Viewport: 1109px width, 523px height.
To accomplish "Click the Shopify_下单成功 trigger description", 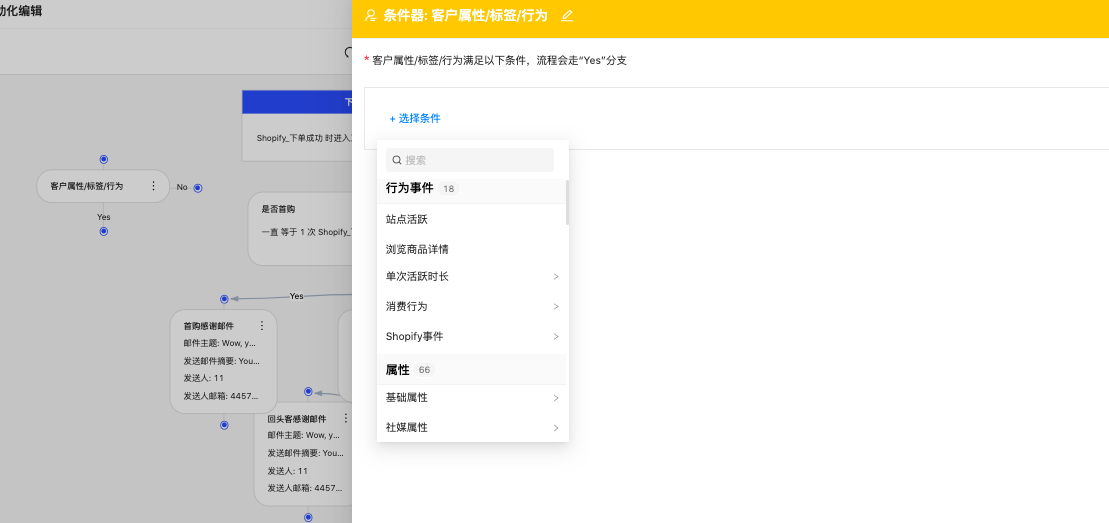I will point(304,138).
